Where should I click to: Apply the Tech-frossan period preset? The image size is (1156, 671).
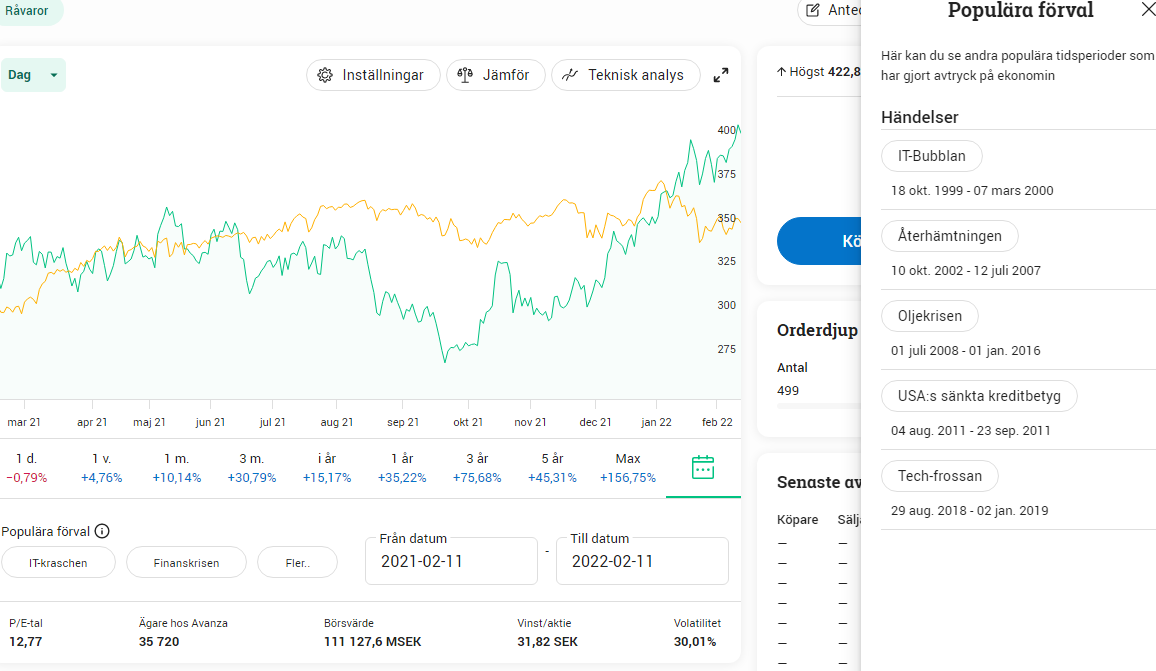click(940, 476)
